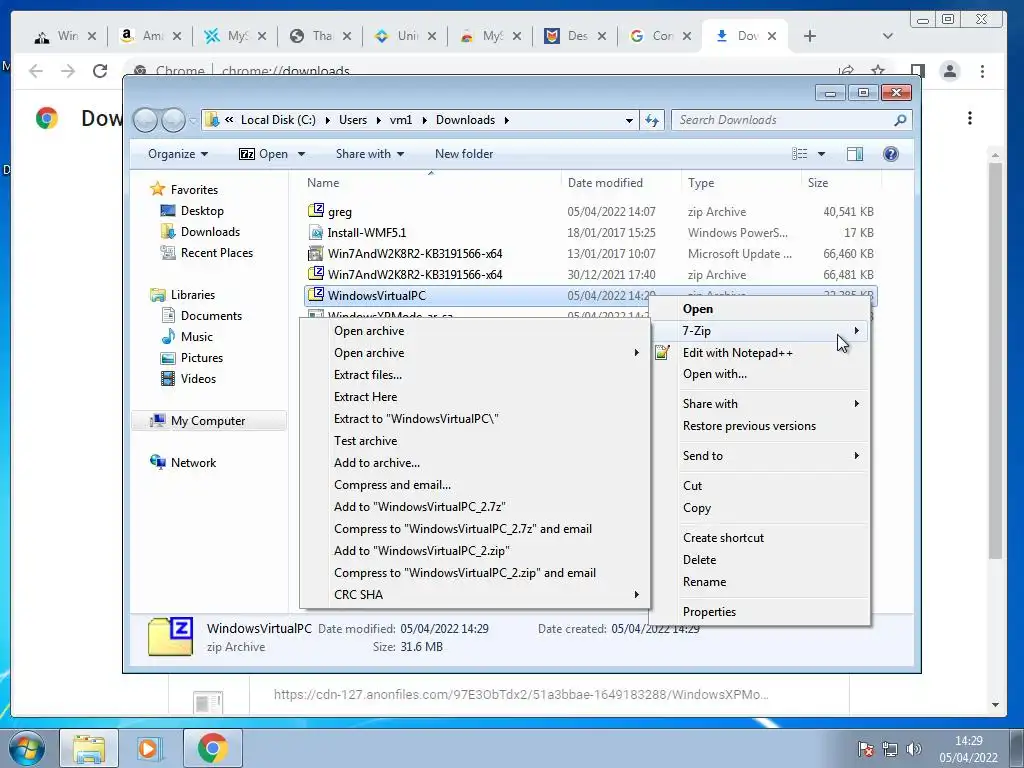Click the Videos library icon
Image resolution: width=1024 pixels, height=768 pixels.
click(168, 378)
